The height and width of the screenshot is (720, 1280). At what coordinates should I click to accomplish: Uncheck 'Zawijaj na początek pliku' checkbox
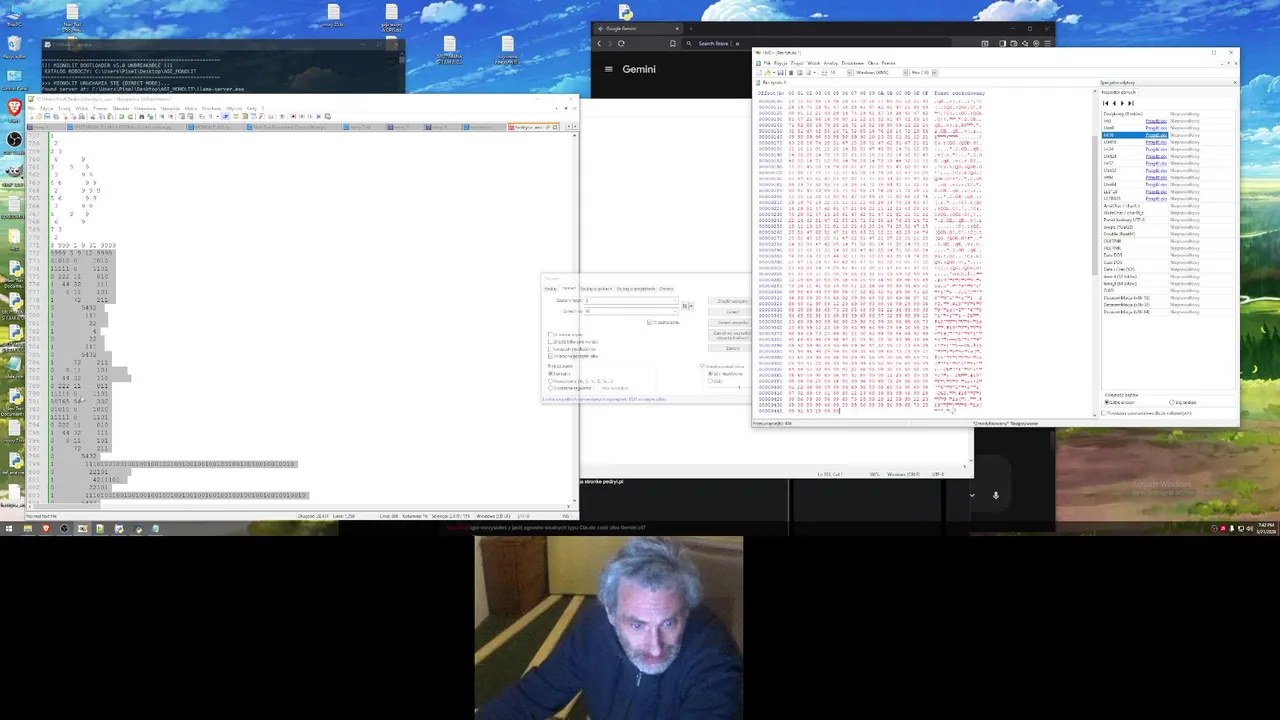tap(550, 356)
